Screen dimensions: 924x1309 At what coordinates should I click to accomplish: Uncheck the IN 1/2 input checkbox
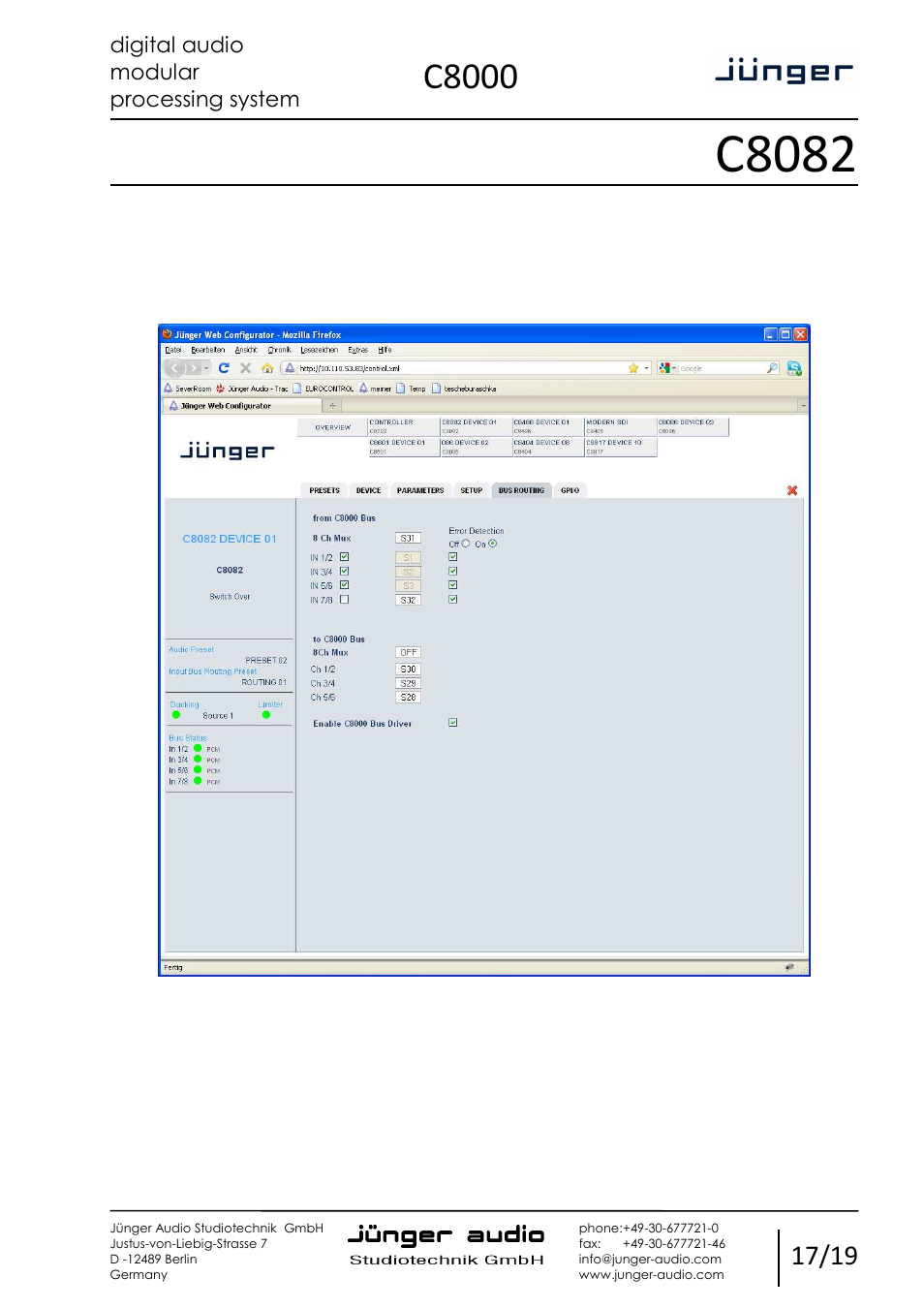click(344, 557)
